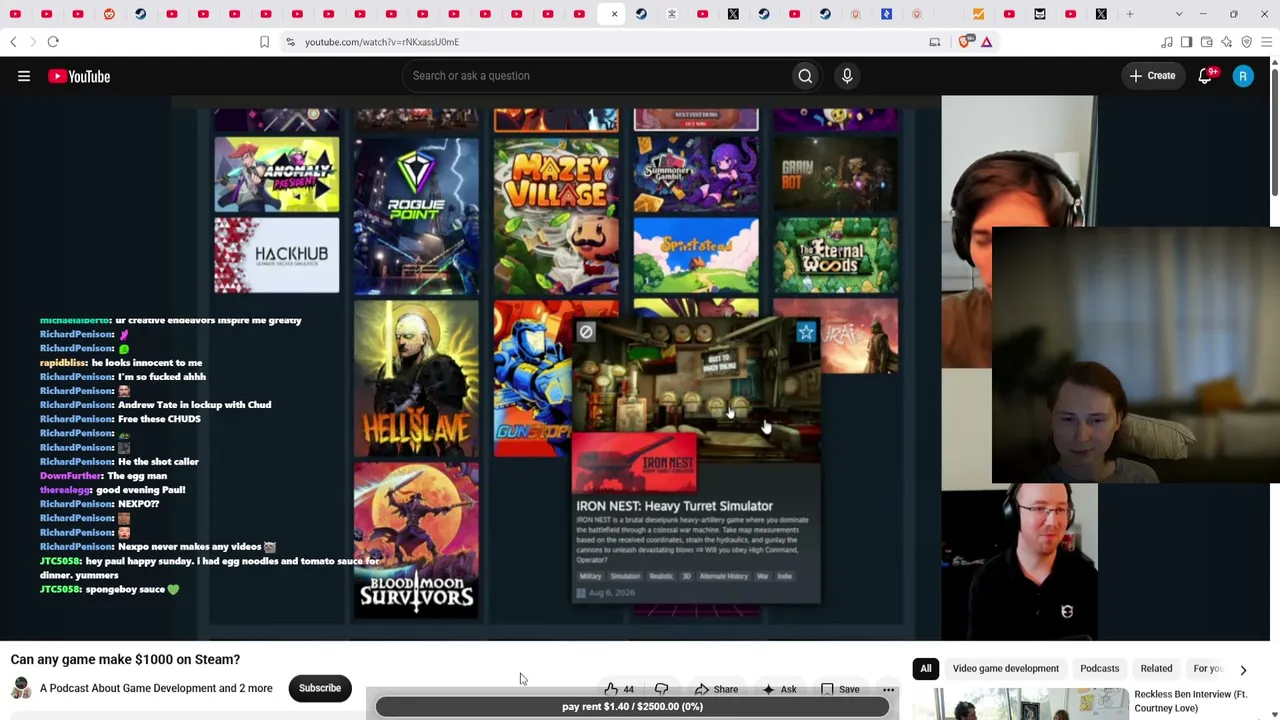Click the Hellslave game capsule
Screen dimensions: 1280x720
coord(416,379)
